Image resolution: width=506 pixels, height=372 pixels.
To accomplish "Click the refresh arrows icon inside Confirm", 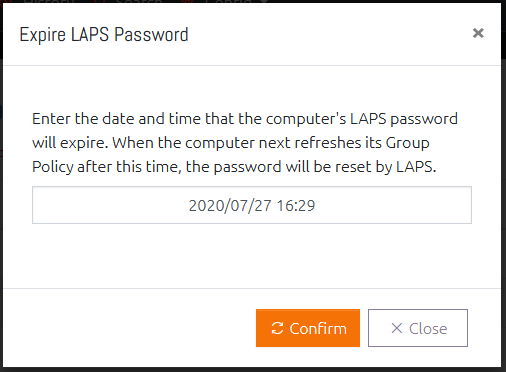I will pos(277,328).
